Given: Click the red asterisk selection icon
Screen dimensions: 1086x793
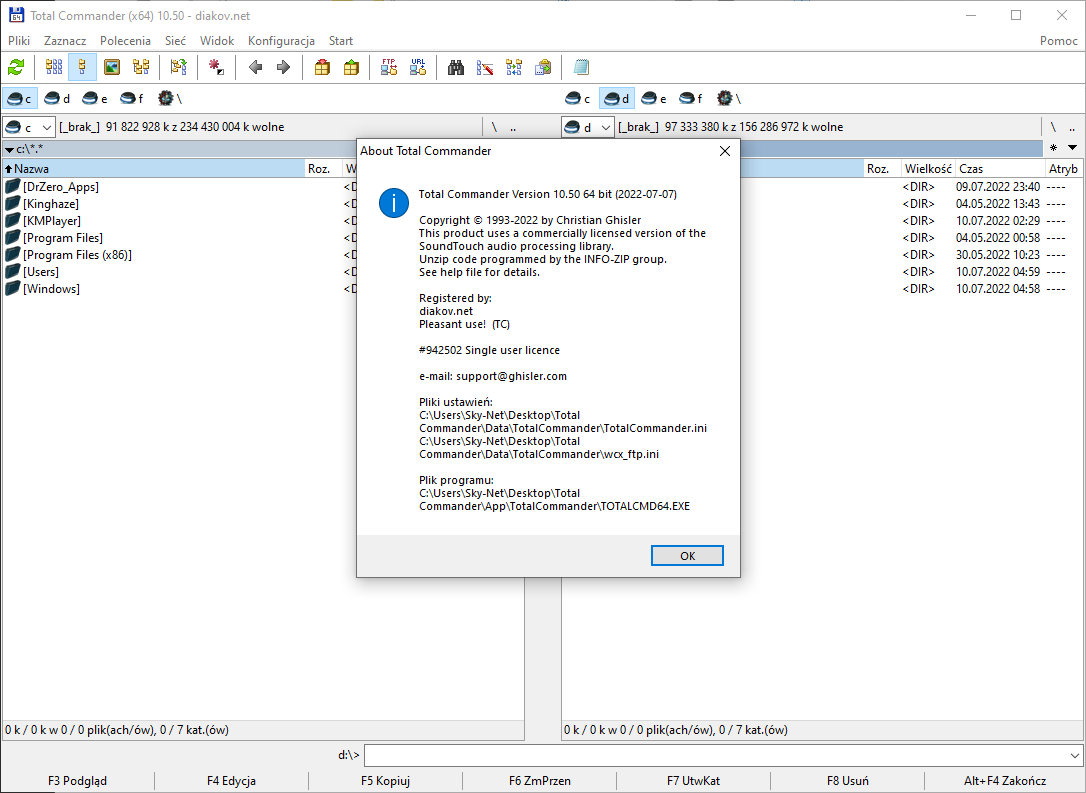Looking at the screenshot, I should [216, 67].
